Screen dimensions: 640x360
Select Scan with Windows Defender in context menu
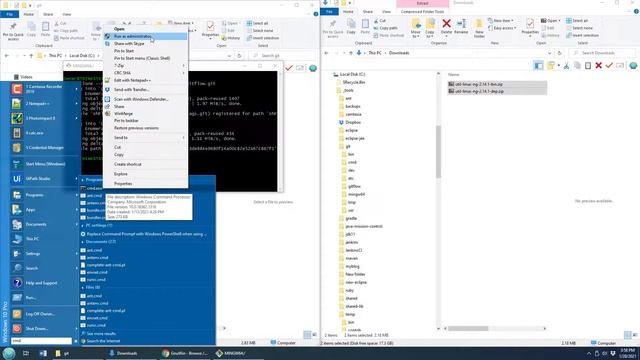click(x=145, y=99)
